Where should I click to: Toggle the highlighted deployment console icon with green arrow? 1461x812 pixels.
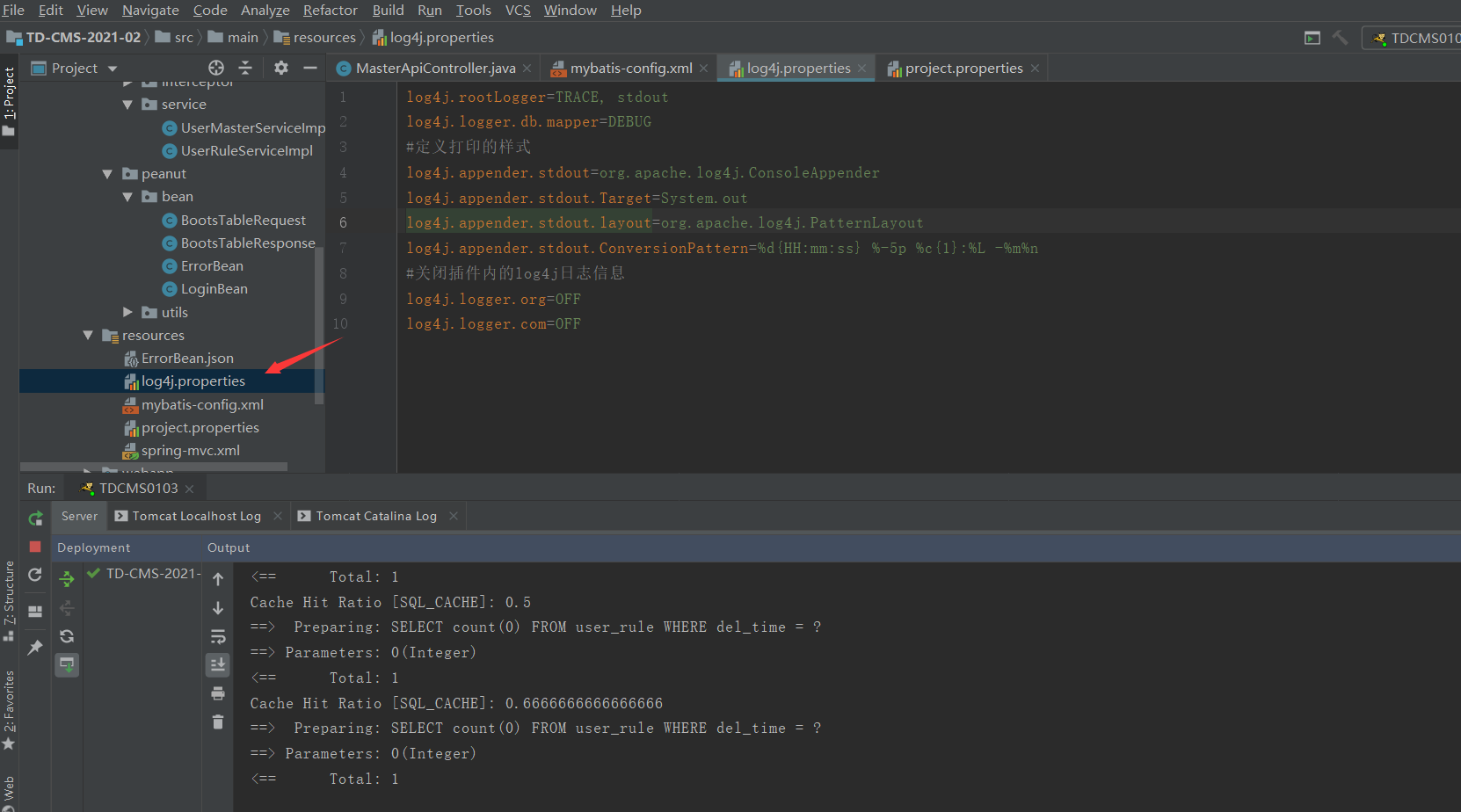[67, 665]
